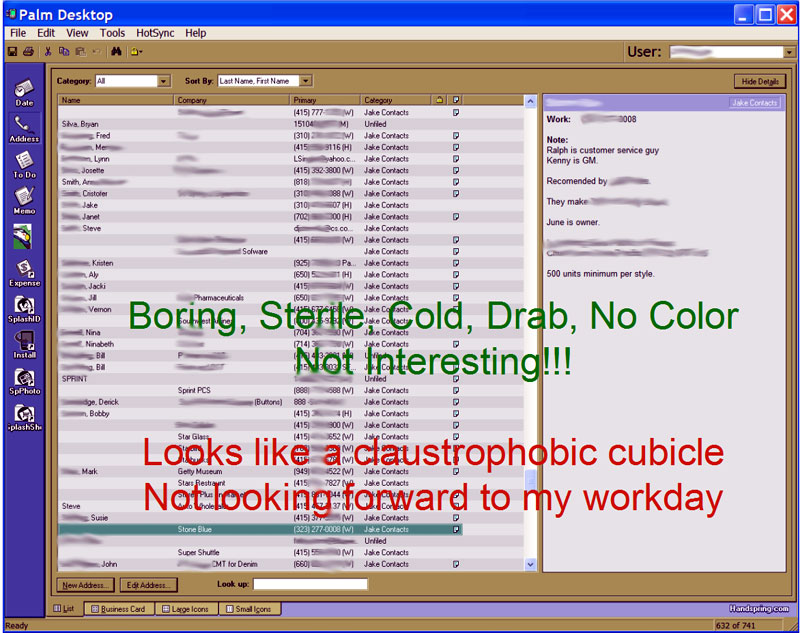Launch SplashID from the sidebar

24,310
